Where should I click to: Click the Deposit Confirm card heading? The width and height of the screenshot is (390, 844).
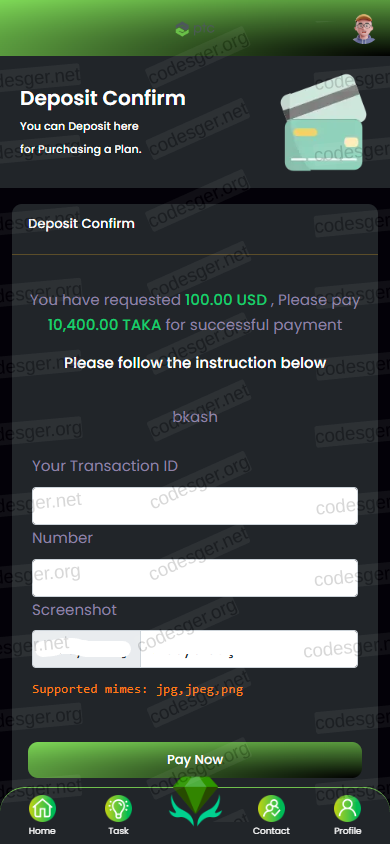[81, 223]
